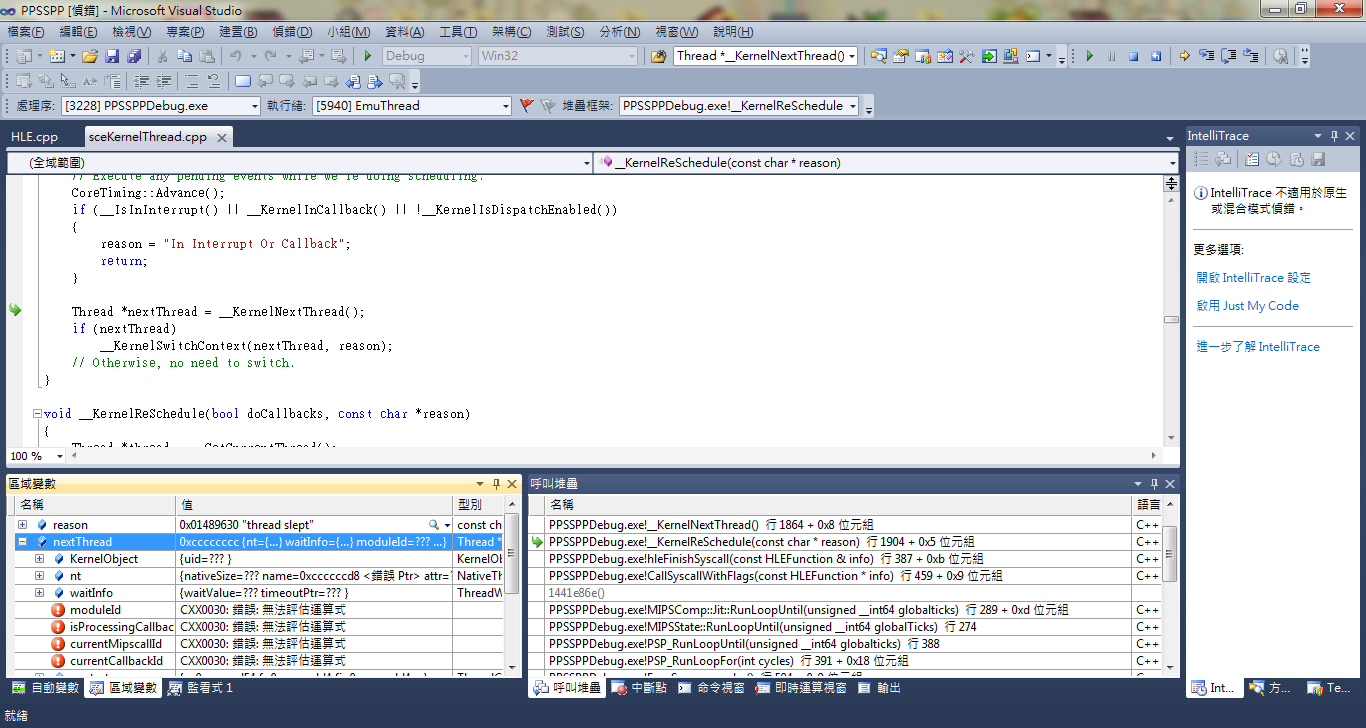This screenshot has width=1366, height=728.
Task: Collapse the __KernelReSchedule function outline box
Action: [37, 414]
